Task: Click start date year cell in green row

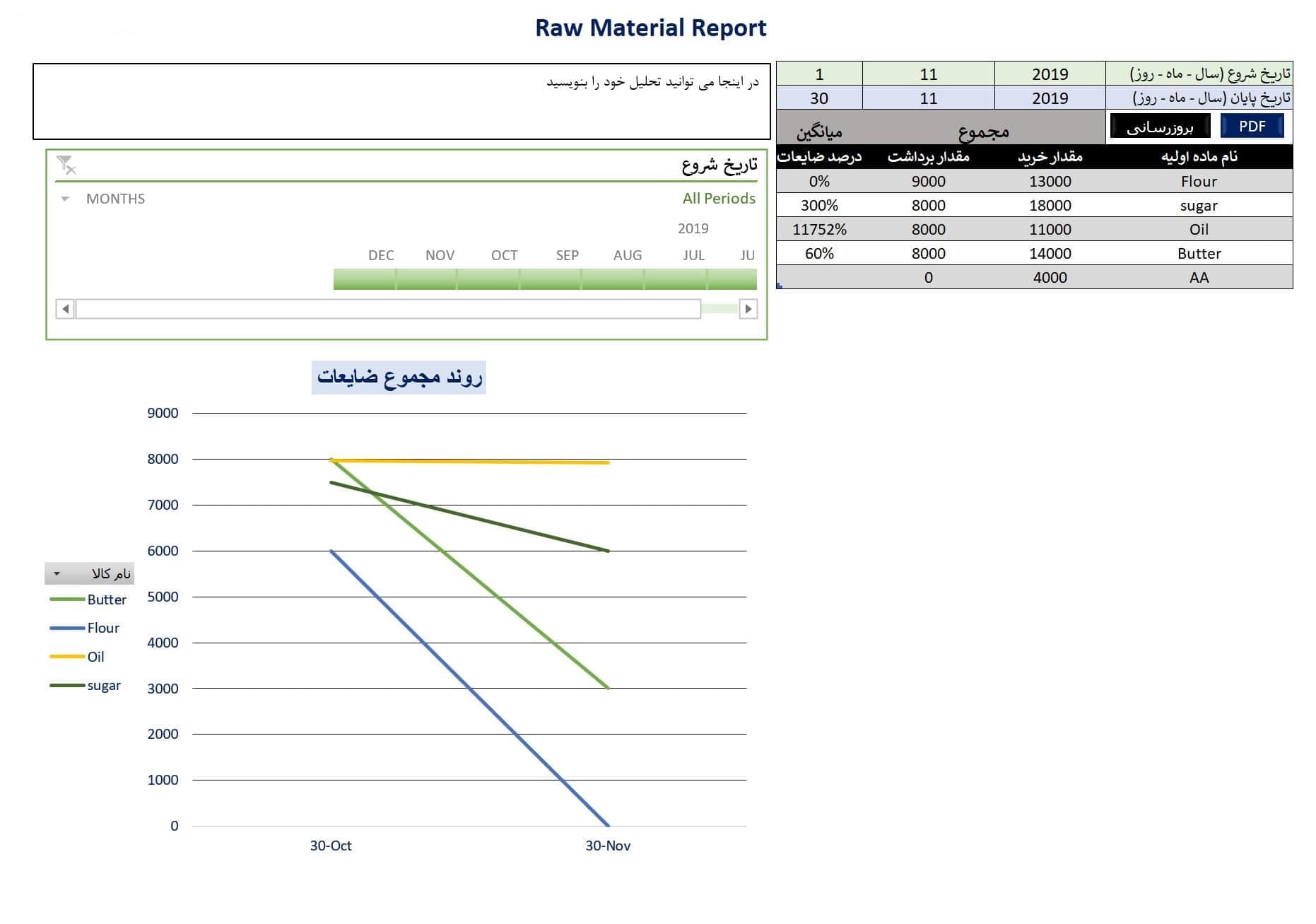Action: click(x=1050, y=74)
